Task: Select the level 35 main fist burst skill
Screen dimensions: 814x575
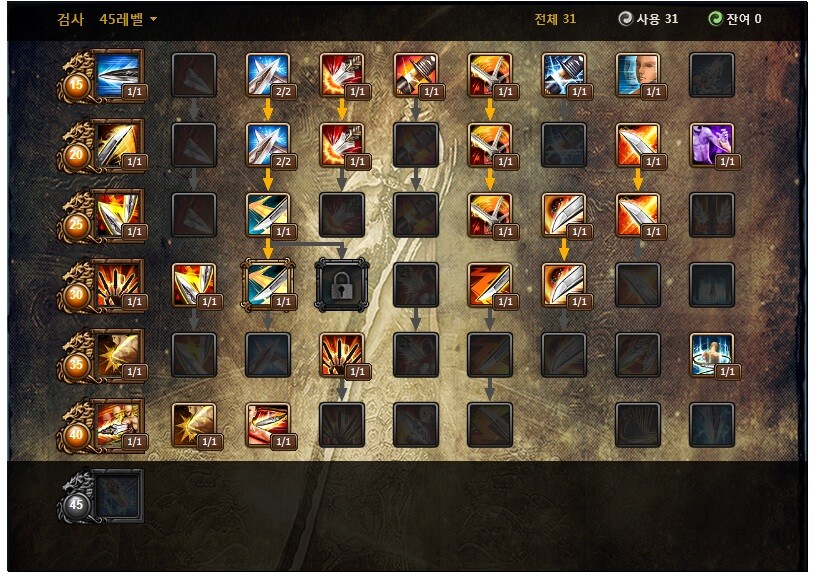Action: coord(118,356)
